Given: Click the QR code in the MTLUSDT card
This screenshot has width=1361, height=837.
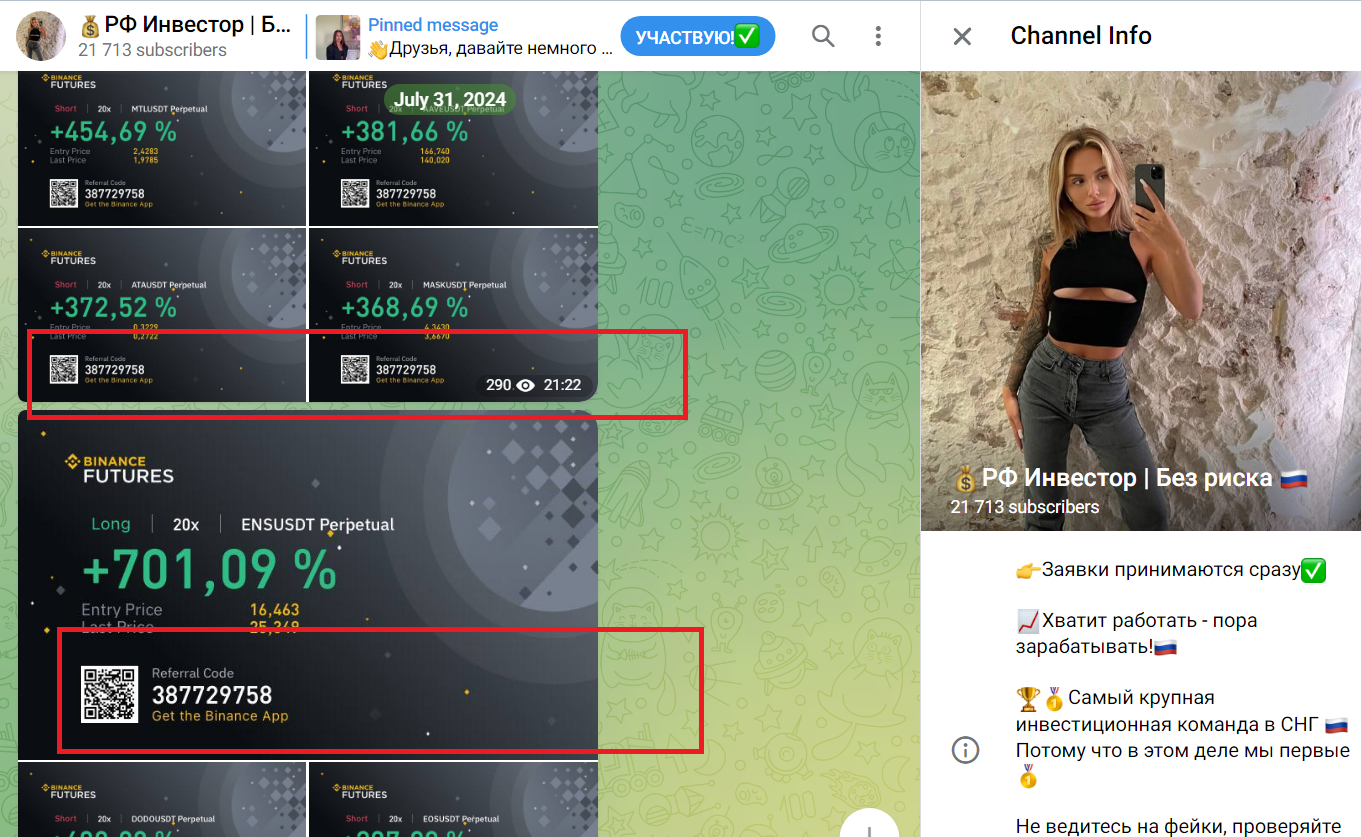Looking at the screenshot, I should click(63, 193).
